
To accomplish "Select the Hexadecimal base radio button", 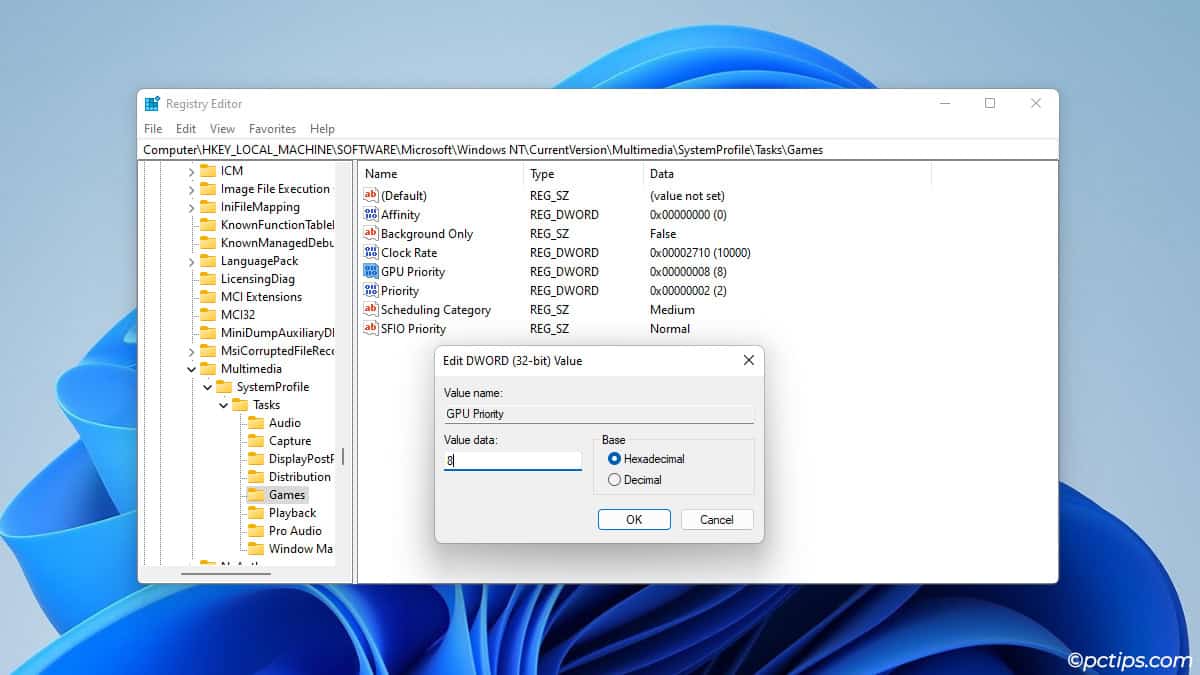I will [615, 459].
